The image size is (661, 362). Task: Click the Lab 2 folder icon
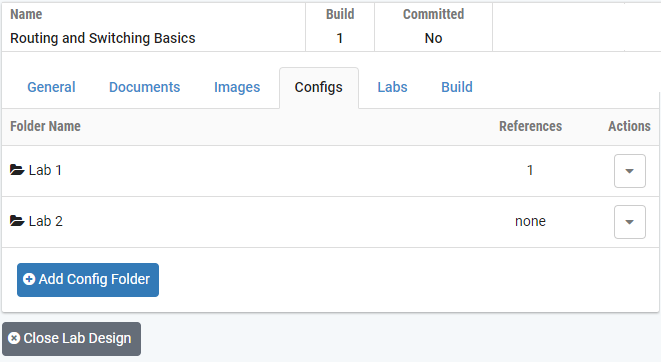[x=17, y=221]
